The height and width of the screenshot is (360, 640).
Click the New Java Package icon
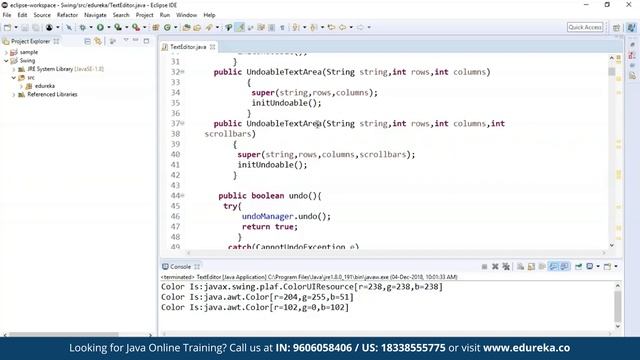click(x=156, y=27)
